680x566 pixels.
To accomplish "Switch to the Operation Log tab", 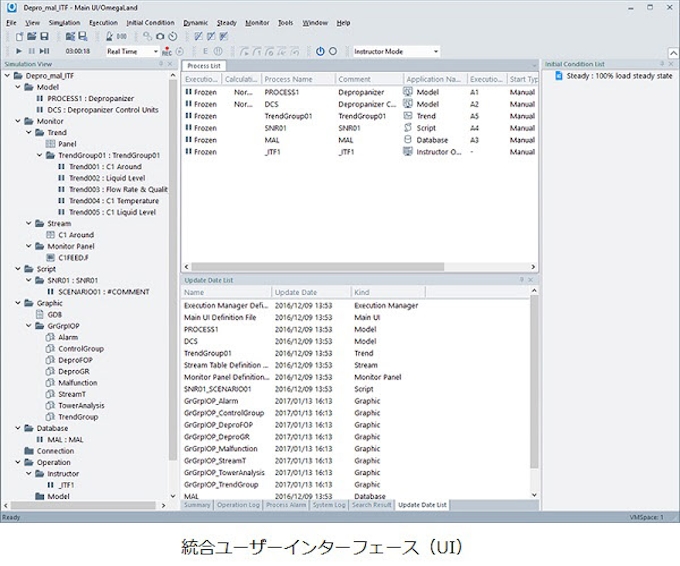I will click(x=238, y=505).
